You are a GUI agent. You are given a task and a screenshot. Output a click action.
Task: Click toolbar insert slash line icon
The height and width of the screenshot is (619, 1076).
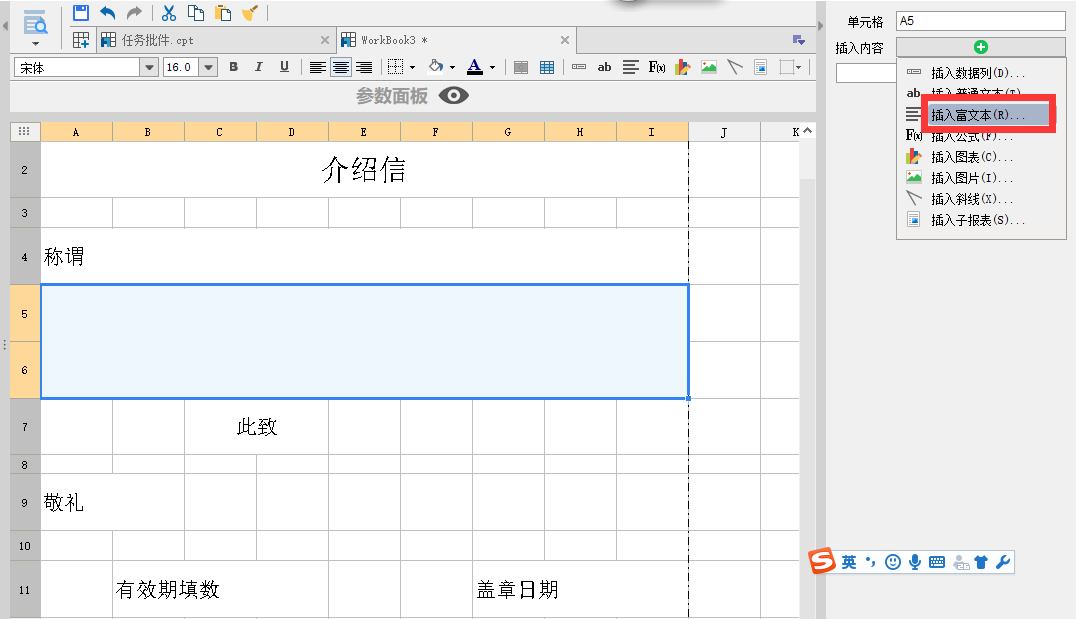(735, 67)
